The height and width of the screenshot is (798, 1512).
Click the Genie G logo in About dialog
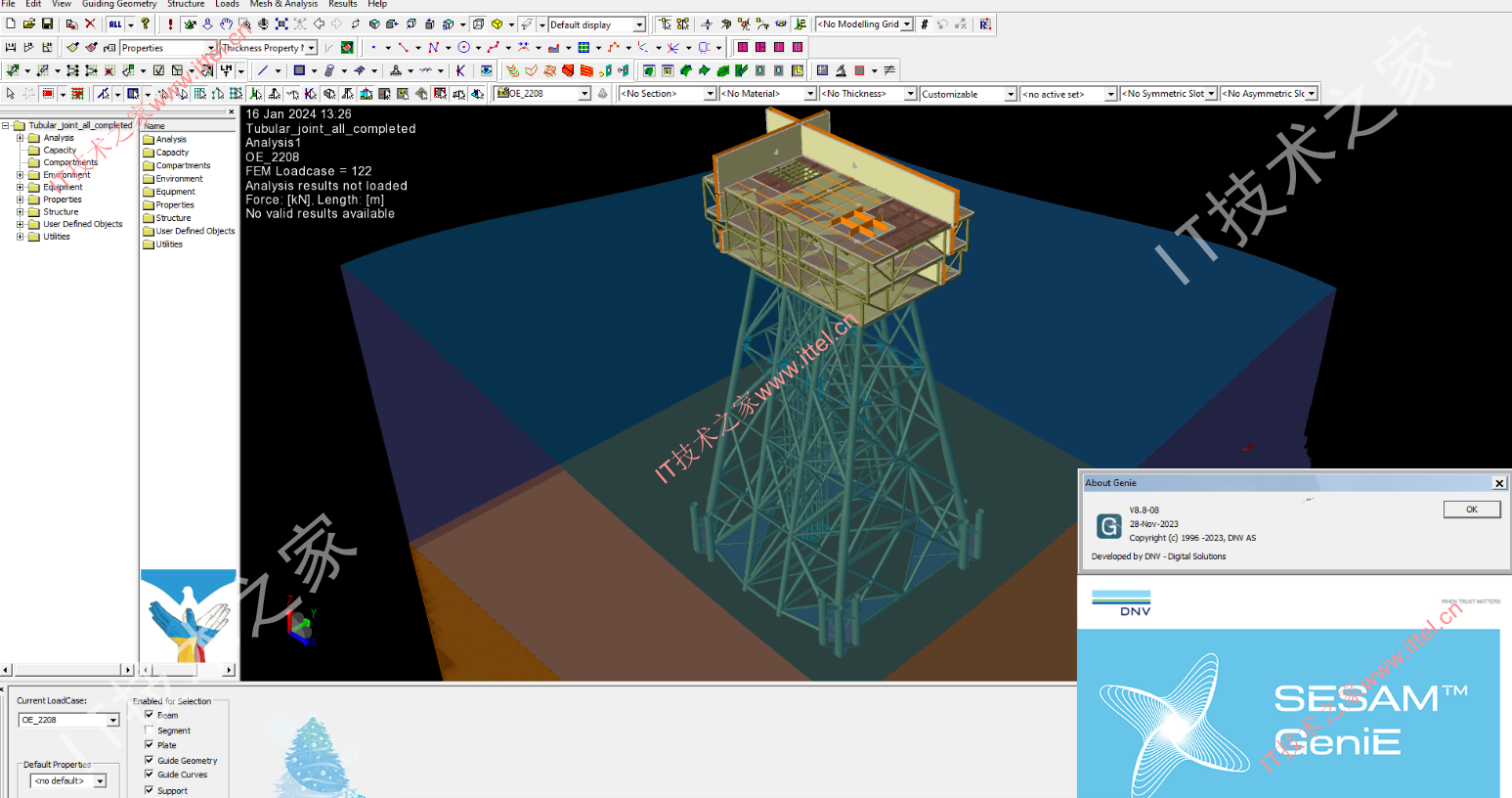coord(1108,526)
